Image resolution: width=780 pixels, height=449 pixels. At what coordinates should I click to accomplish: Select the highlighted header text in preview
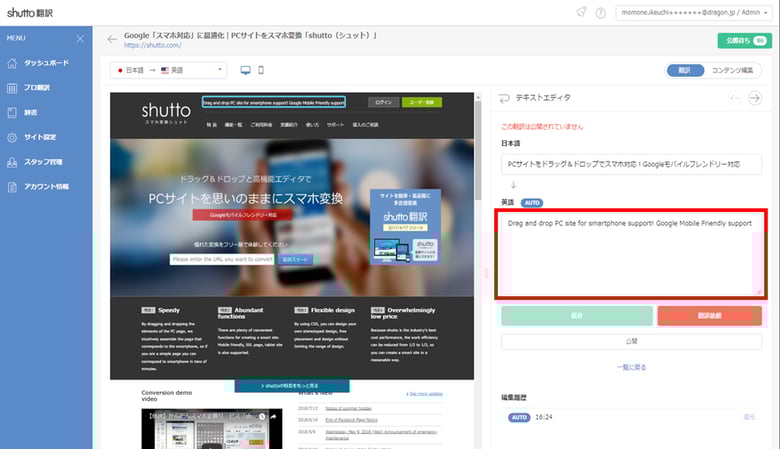click(274, 102)
